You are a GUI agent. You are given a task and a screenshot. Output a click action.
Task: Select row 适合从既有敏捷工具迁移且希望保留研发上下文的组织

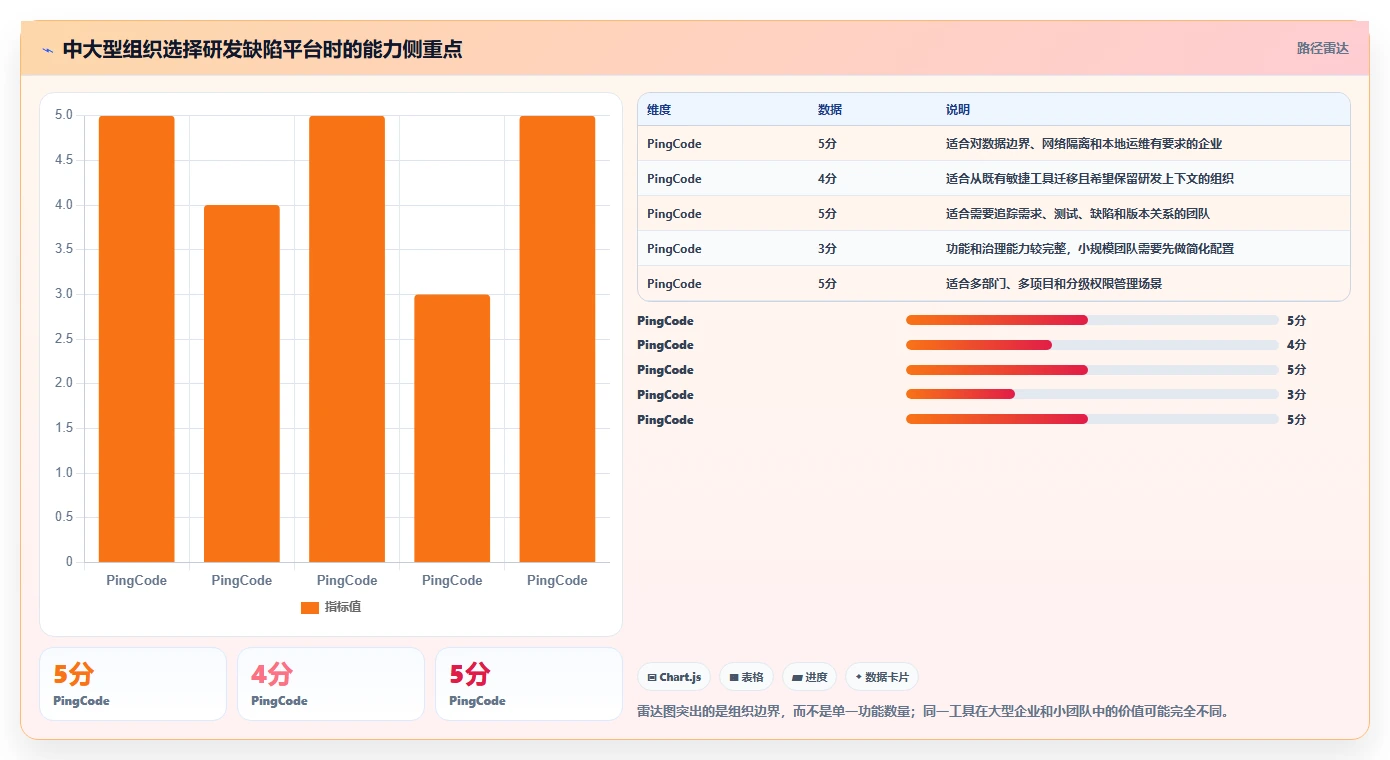[994, 179]
